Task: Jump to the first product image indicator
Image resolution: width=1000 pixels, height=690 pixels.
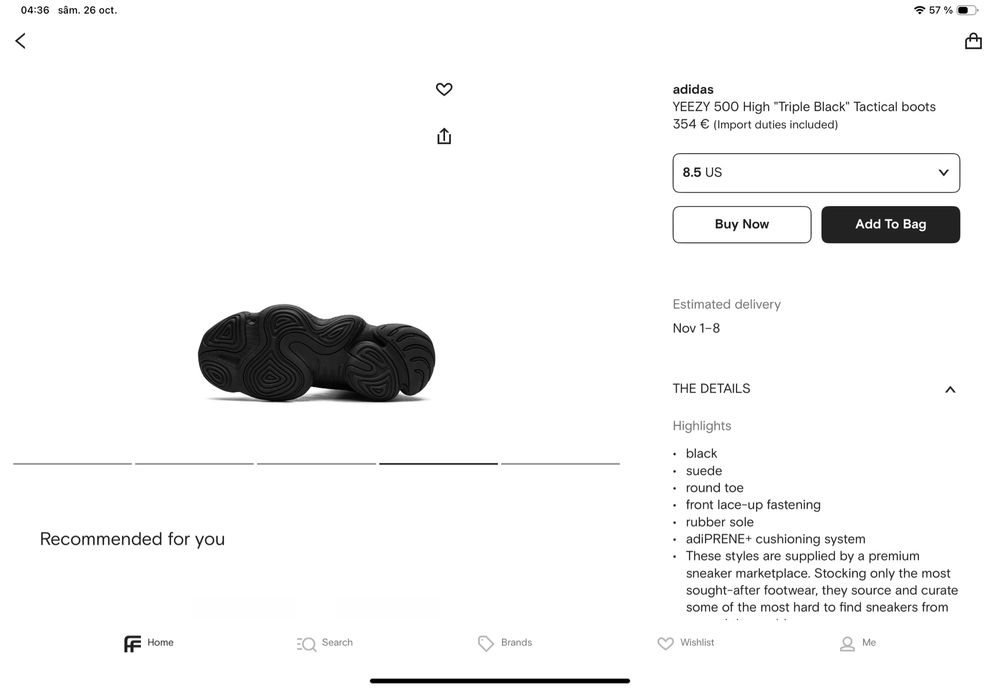Action: coord(72,464)
